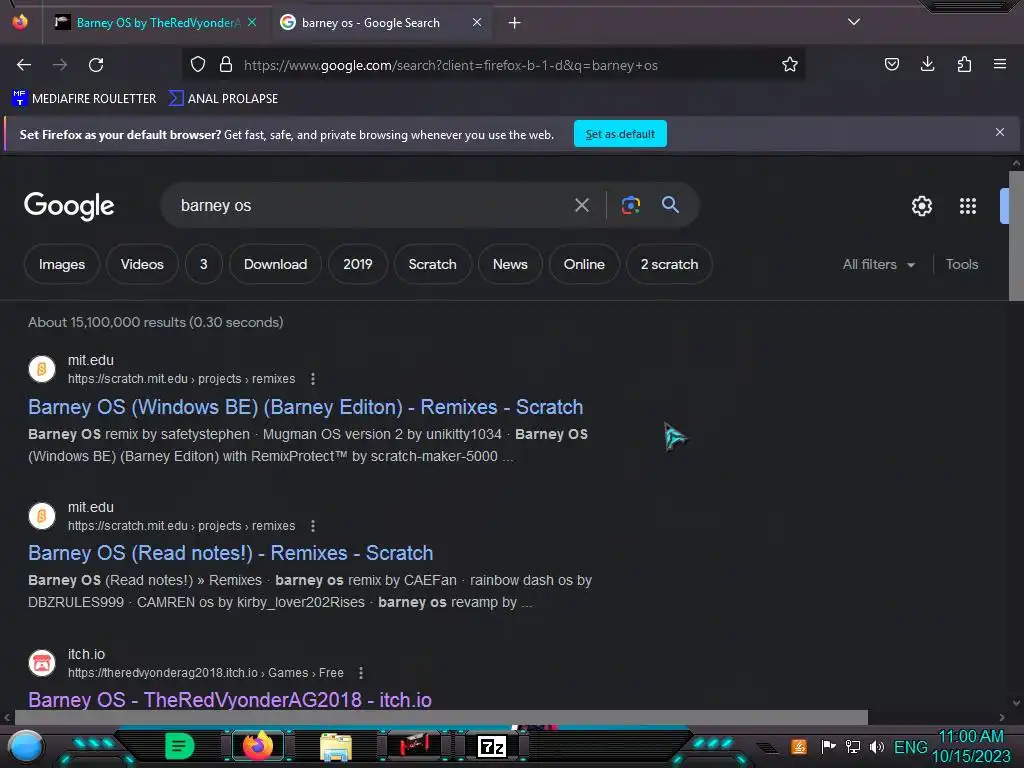This screenshot has width=1024, height=768.
Task: Open the Firefox downloads panel
Action: pos(927,64)
